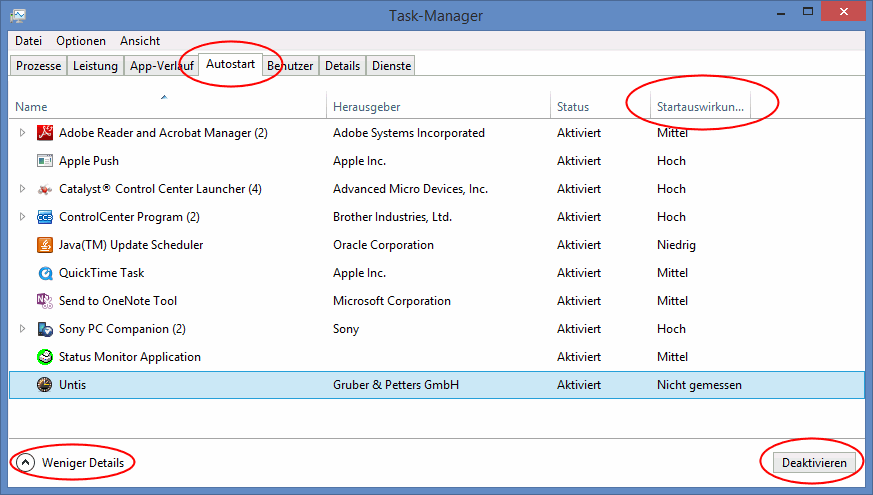The height and width of the screenshot is (495, 873).
Task: Click the Untis clock icon
Action: click(44, 385)
